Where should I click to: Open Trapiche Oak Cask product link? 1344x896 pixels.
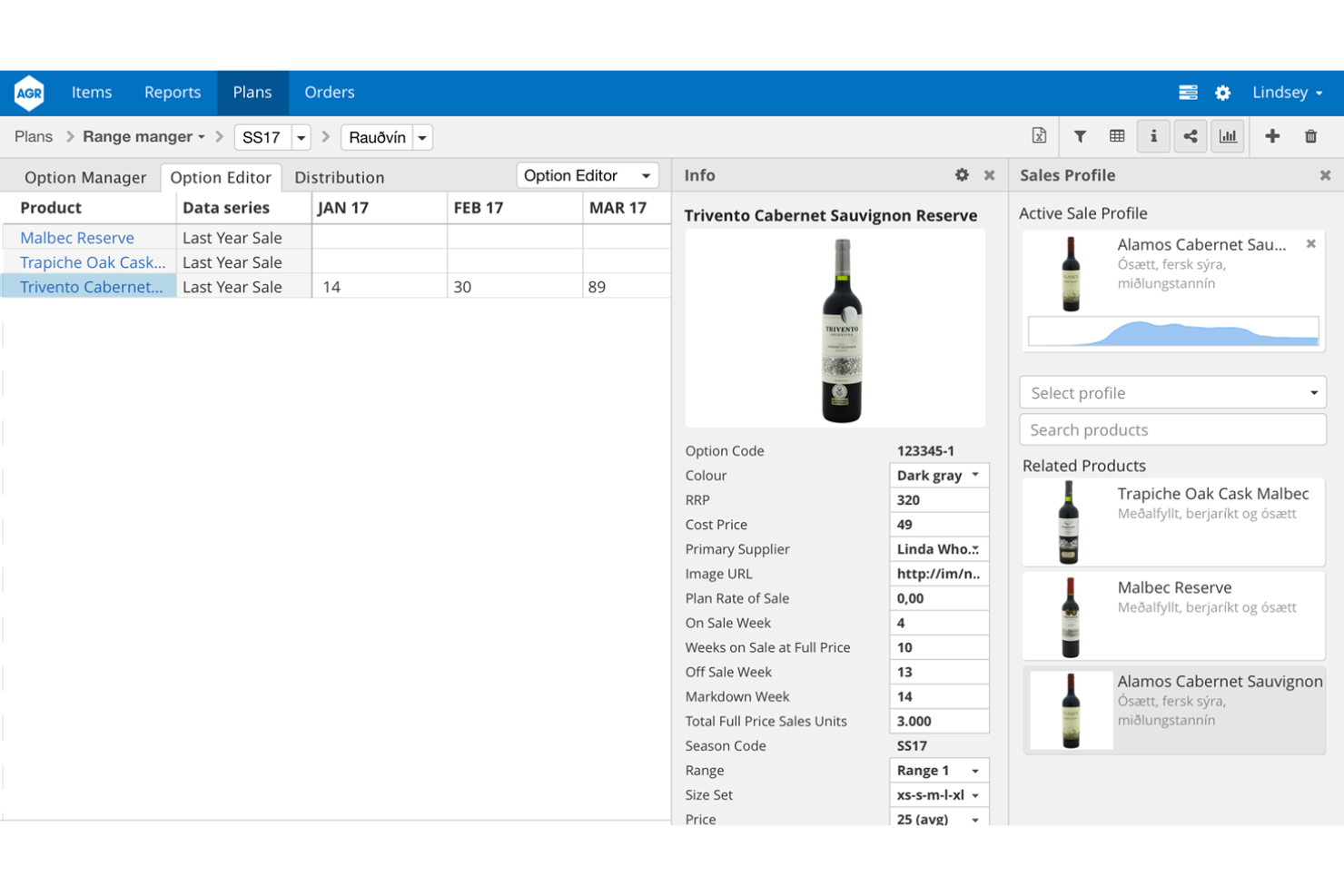[93, 262]
